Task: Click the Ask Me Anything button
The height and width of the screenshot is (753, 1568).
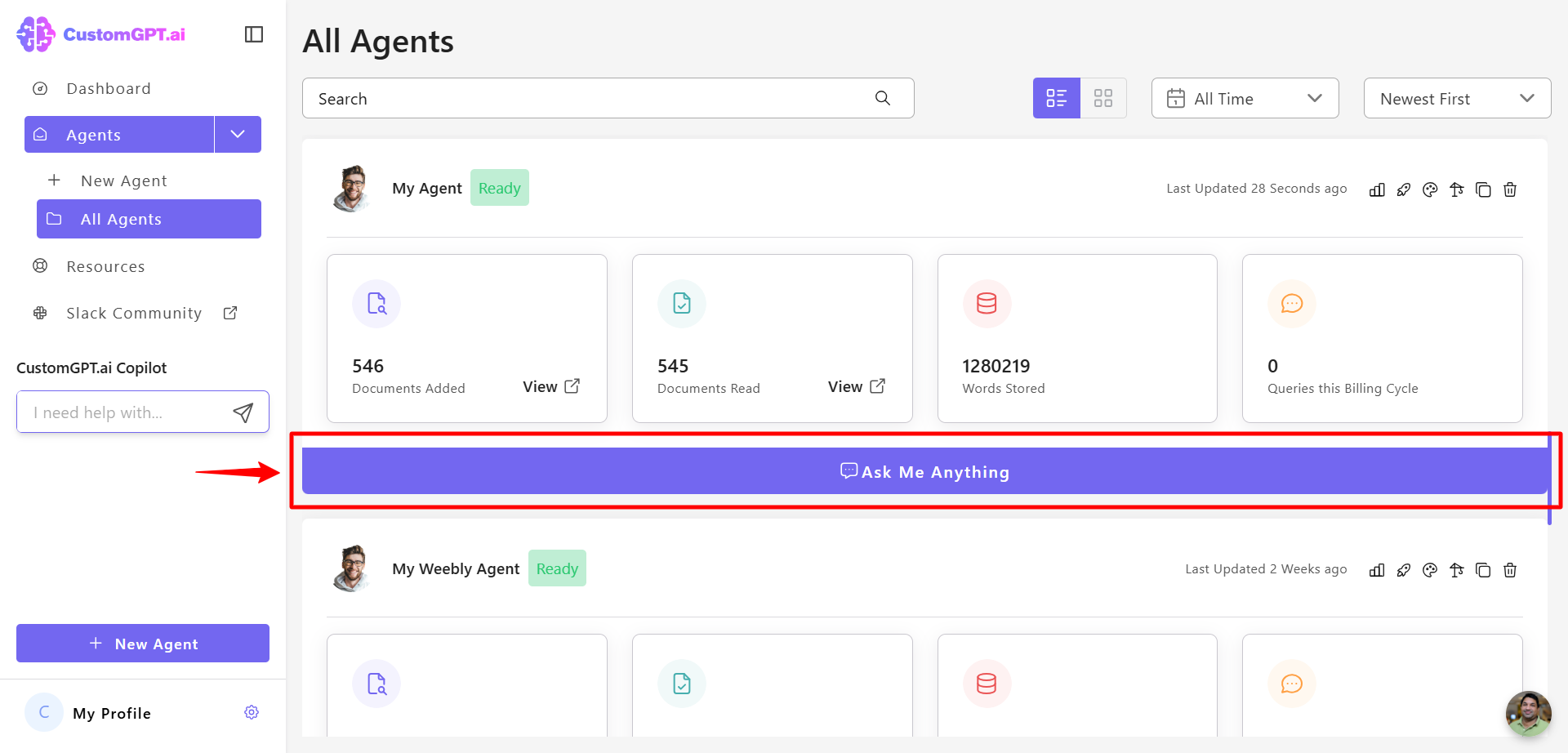Action: pos(924,471)
